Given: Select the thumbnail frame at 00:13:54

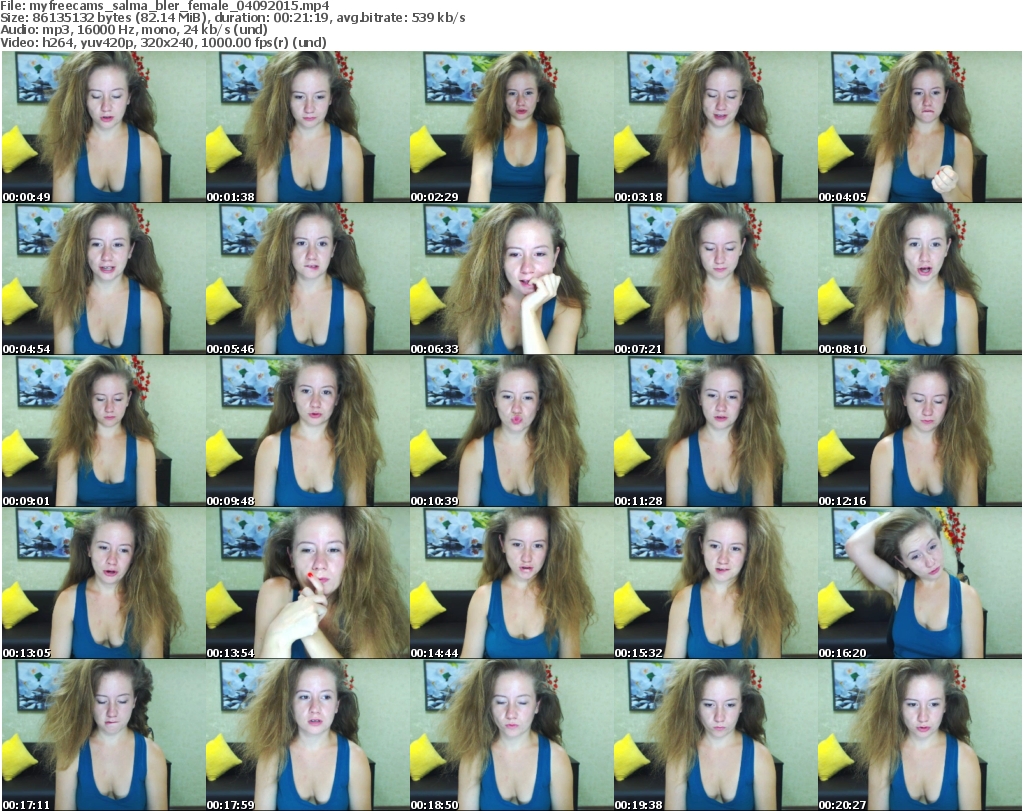Looking at the screenshot, I should coord(308,583).
